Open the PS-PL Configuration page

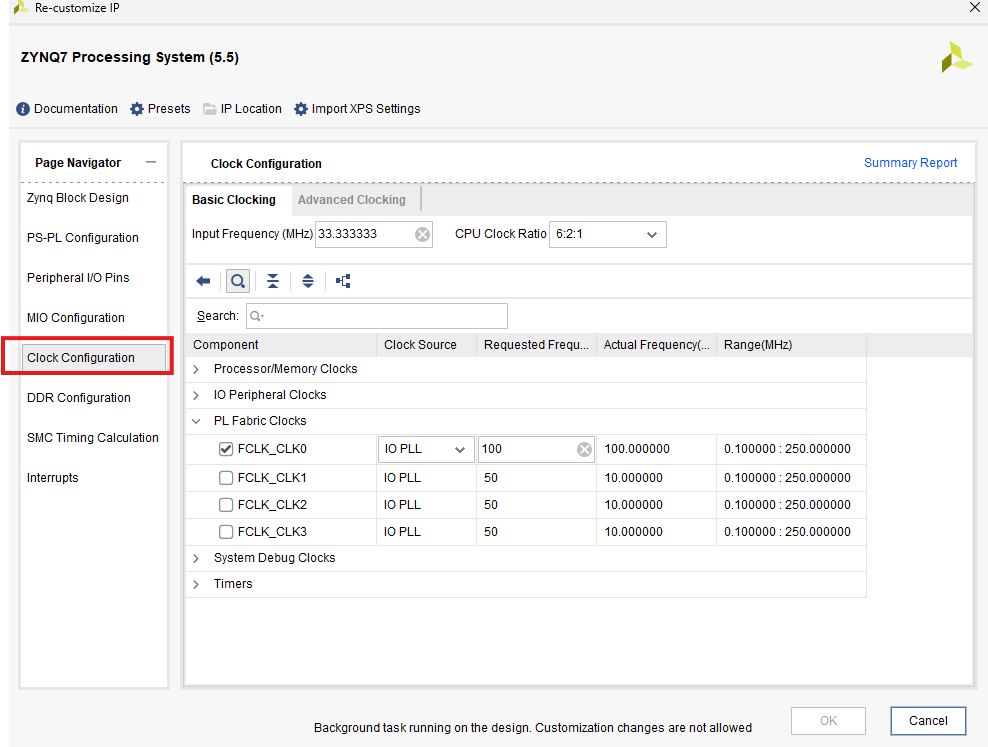tap(83, 237)
